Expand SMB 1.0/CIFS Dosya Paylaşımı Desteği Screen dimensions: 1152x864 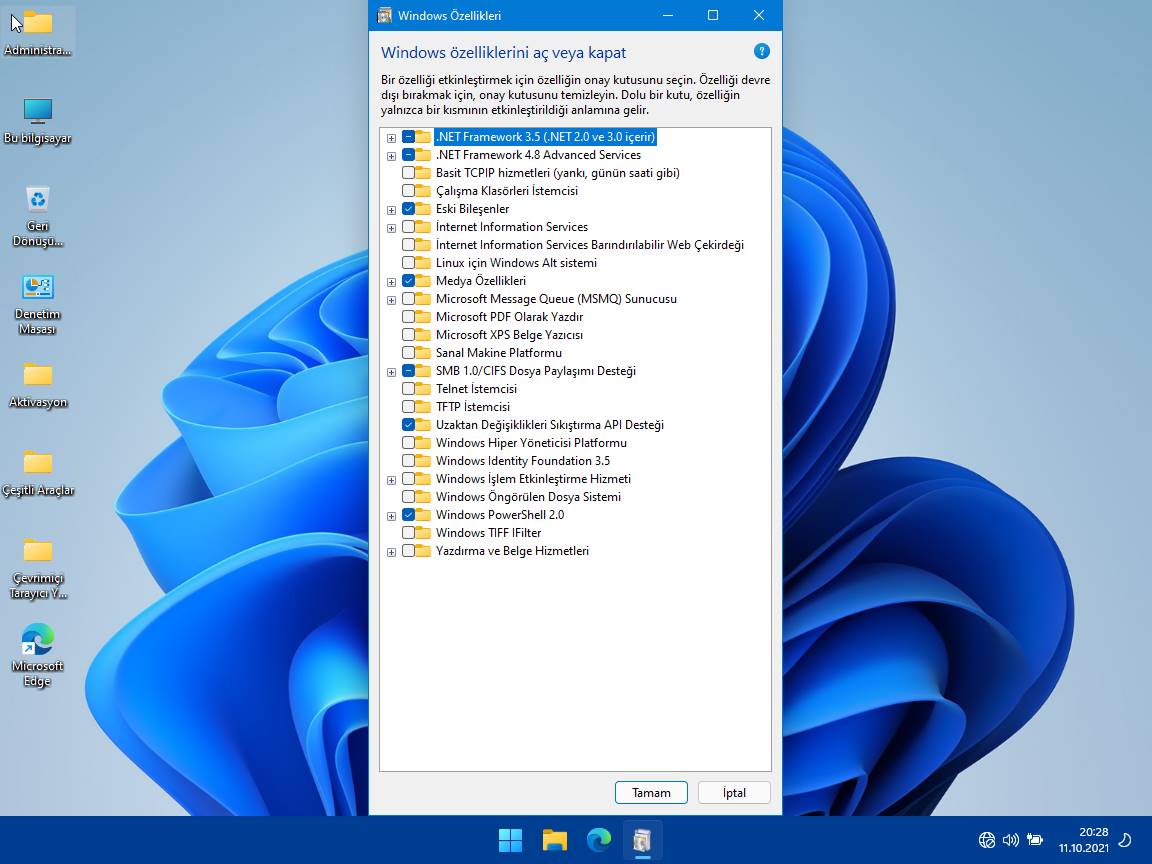click(x=392, y=372)
